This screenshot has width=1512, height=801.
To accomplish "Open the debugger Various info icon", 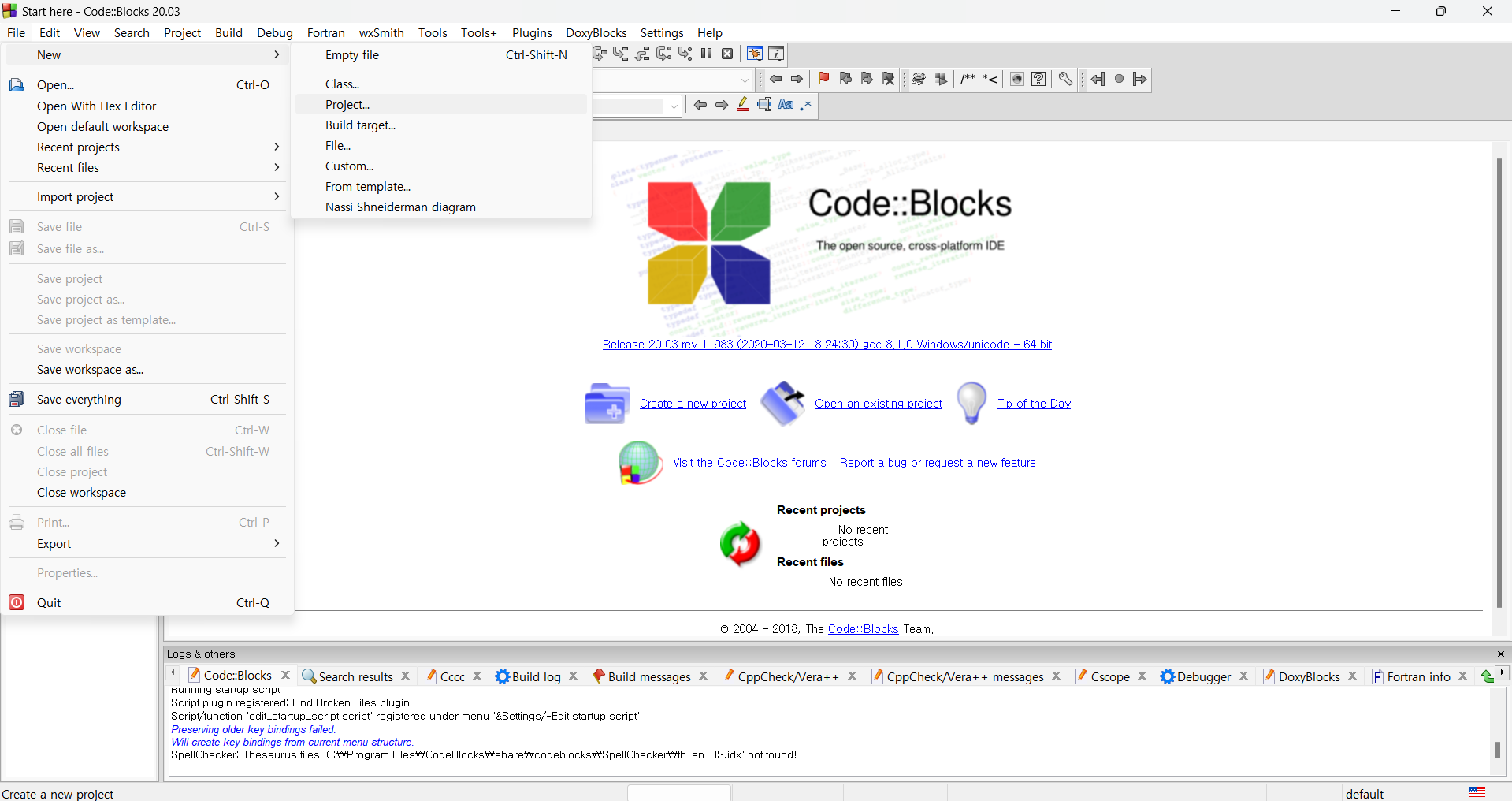I will pyautogui.click(x=776, y=54).
